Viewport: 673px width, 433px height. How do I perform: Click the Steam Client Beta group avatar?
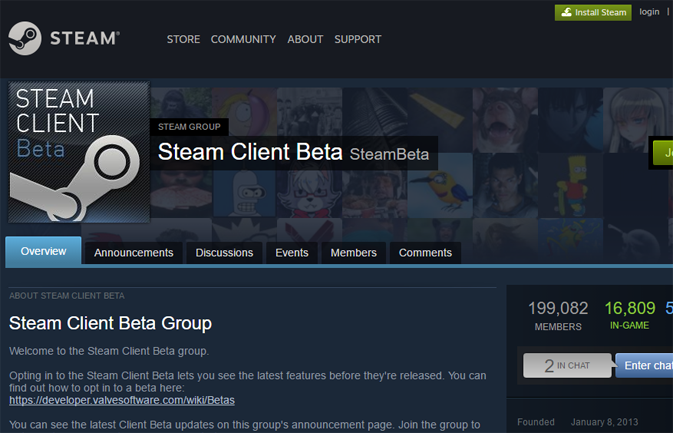(79, 152)
